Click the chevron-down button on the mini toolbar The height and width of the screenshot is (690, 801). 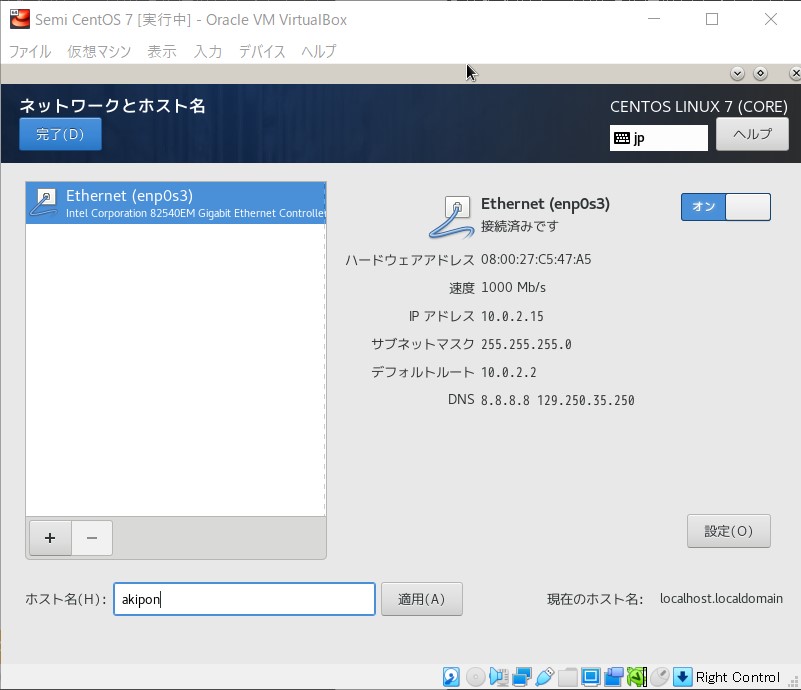pos(737,74)
